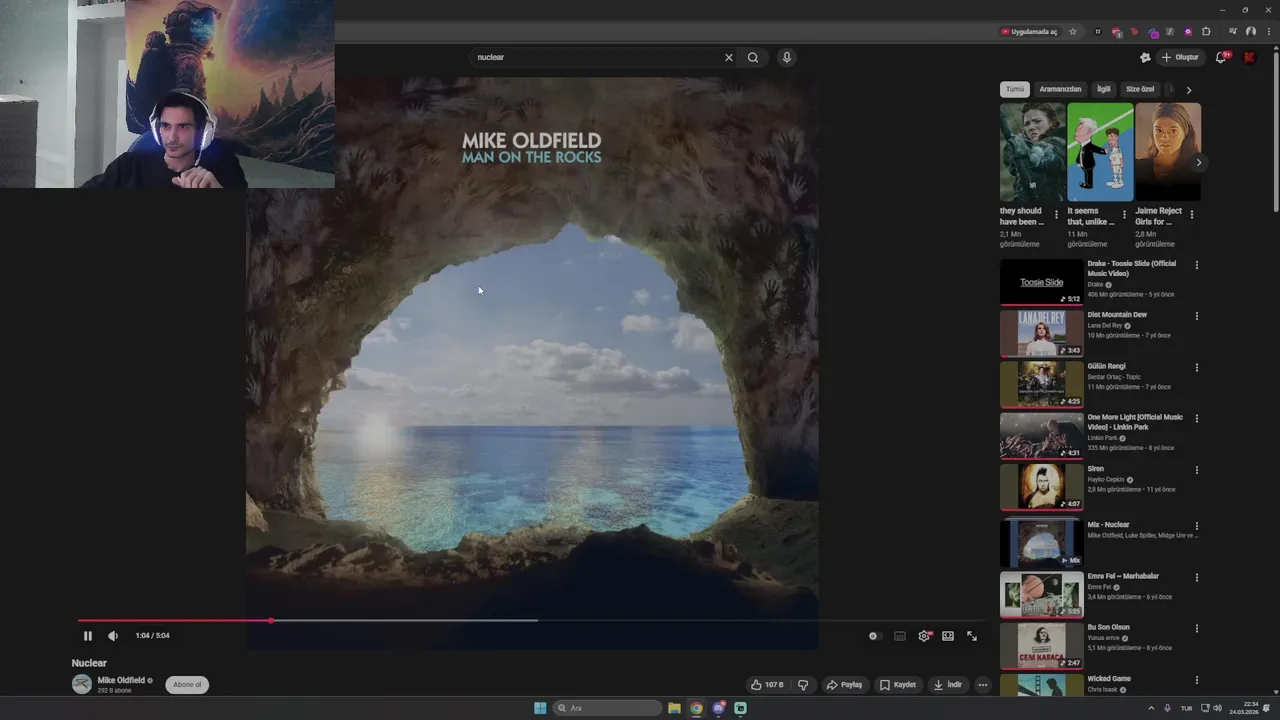The image size is (1280, 720).
Task: Mute the video volume speaker icon
Action: click(113, 636)
